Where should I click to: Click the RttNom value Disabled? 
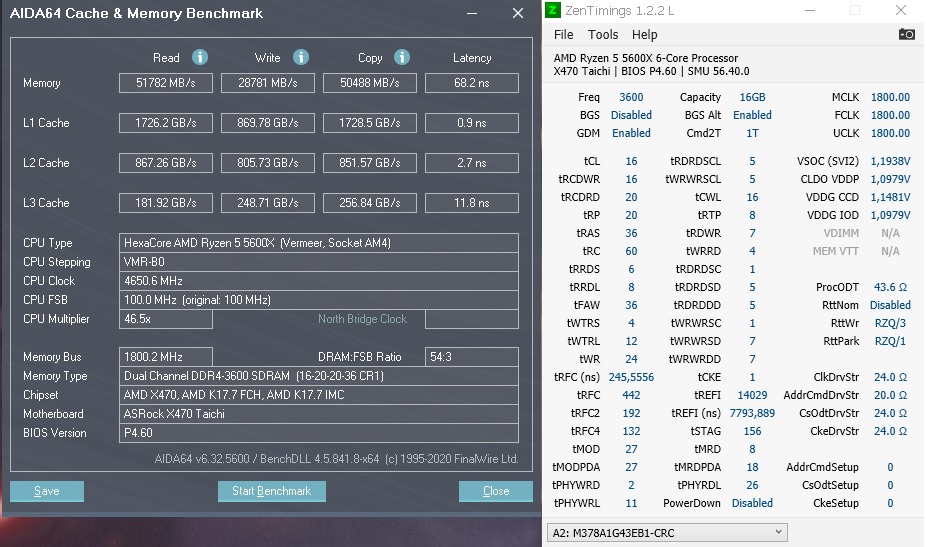click(x=891, y=305)
